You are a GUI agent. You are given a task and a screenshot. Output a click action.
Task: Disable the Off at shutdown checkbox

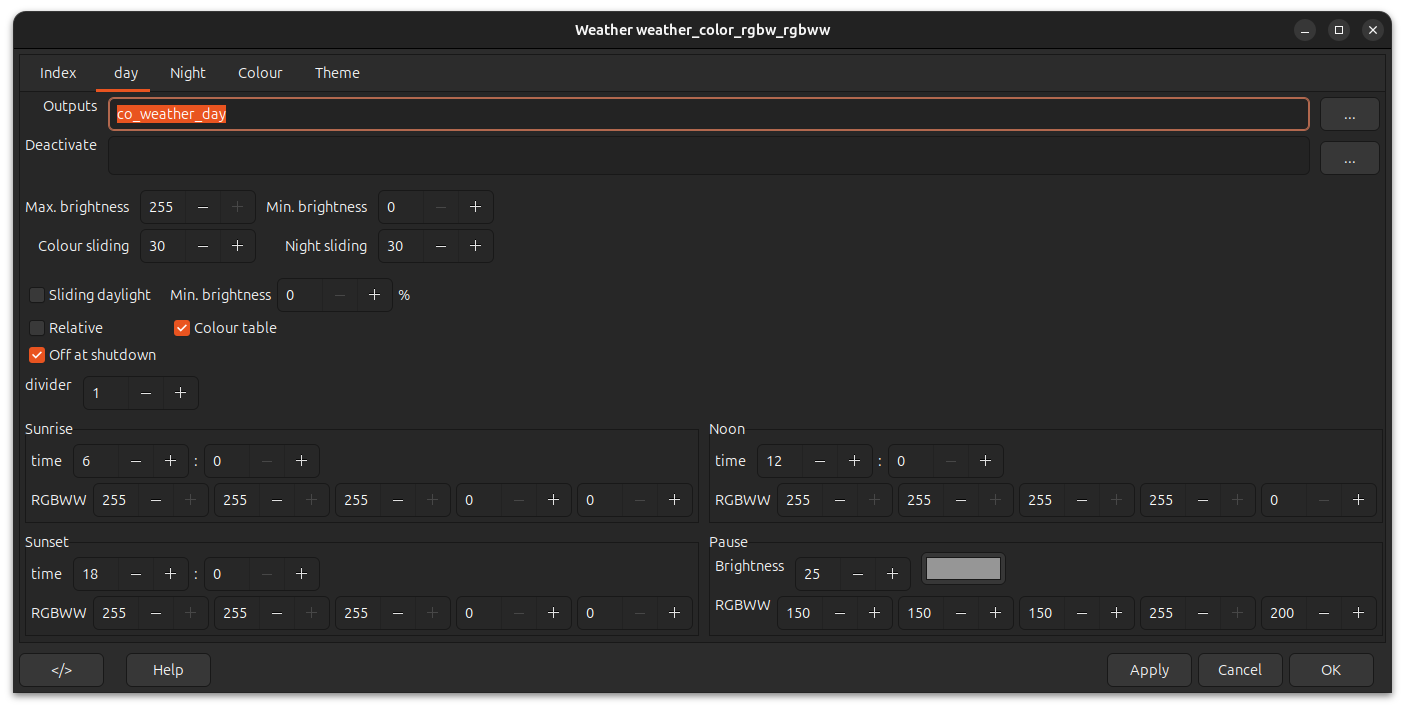(x=37, y=355)
